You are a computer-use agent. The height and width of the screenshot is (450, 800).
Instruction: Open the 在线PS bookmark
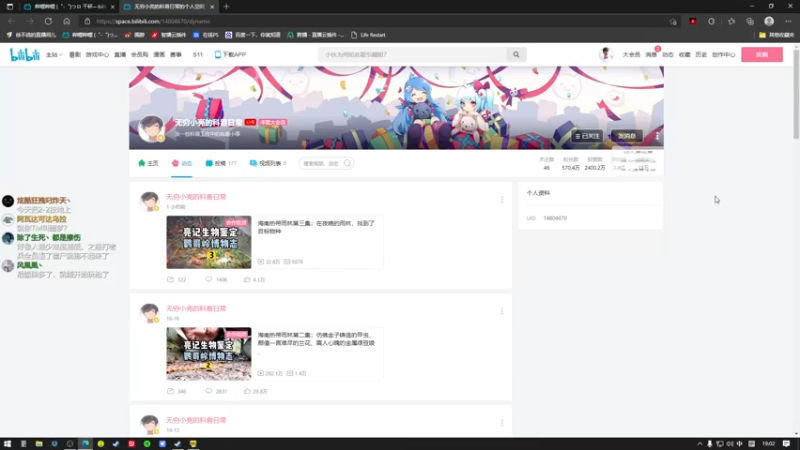point(206,35)
